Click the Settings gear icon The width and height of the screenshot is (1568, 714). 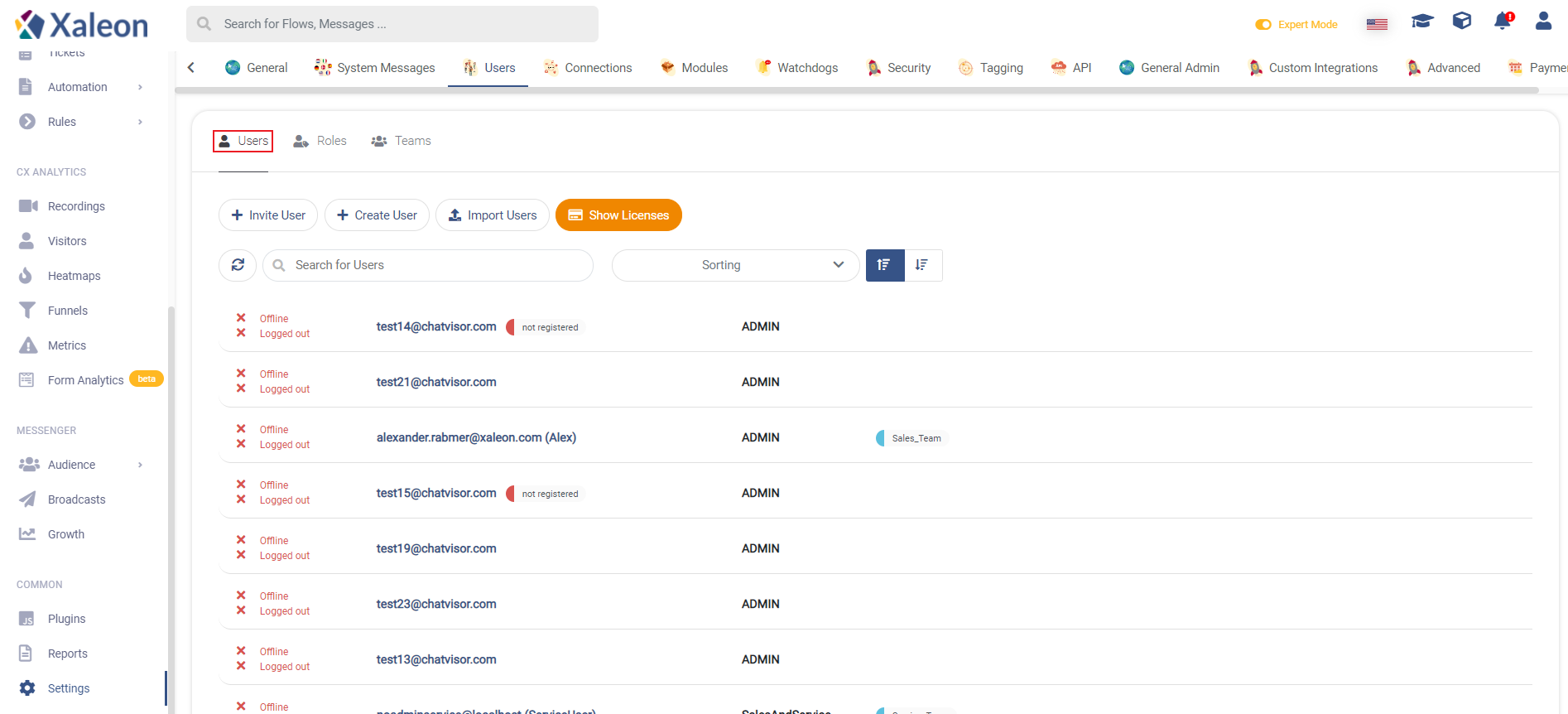[x=27, y=688]
